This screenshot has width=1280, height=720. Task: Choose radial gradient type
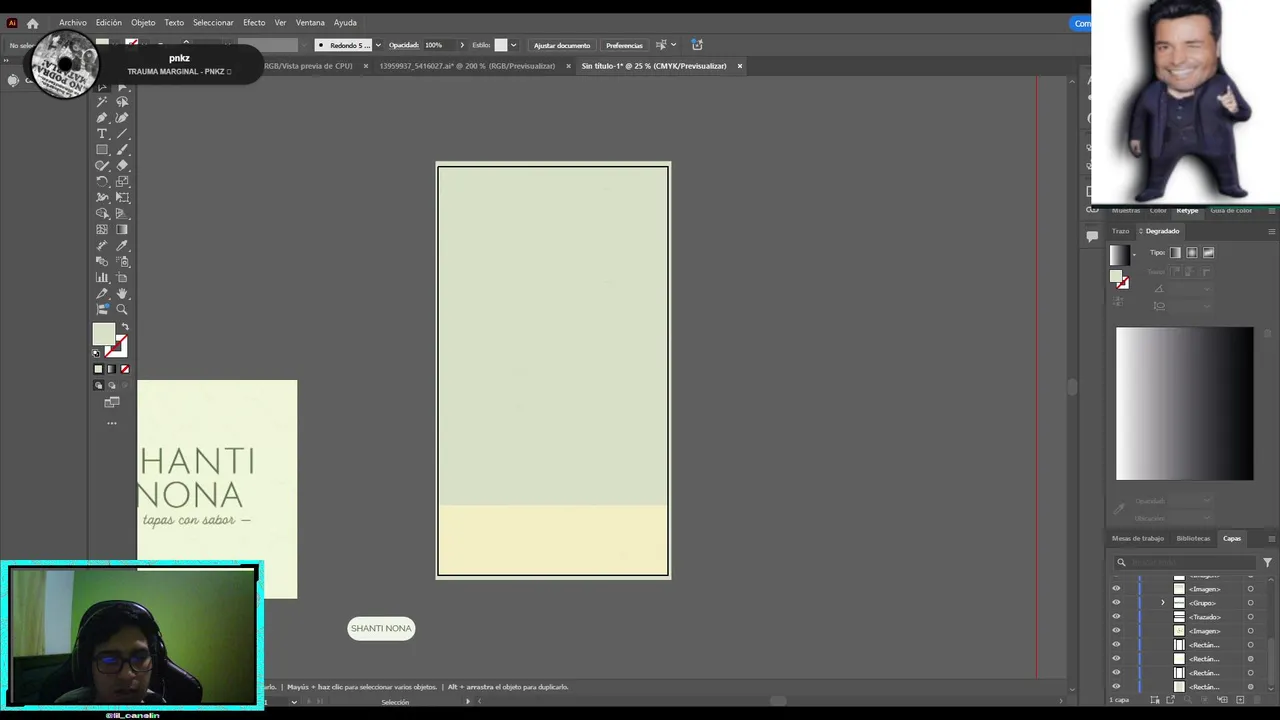[x=1192, y=253]
